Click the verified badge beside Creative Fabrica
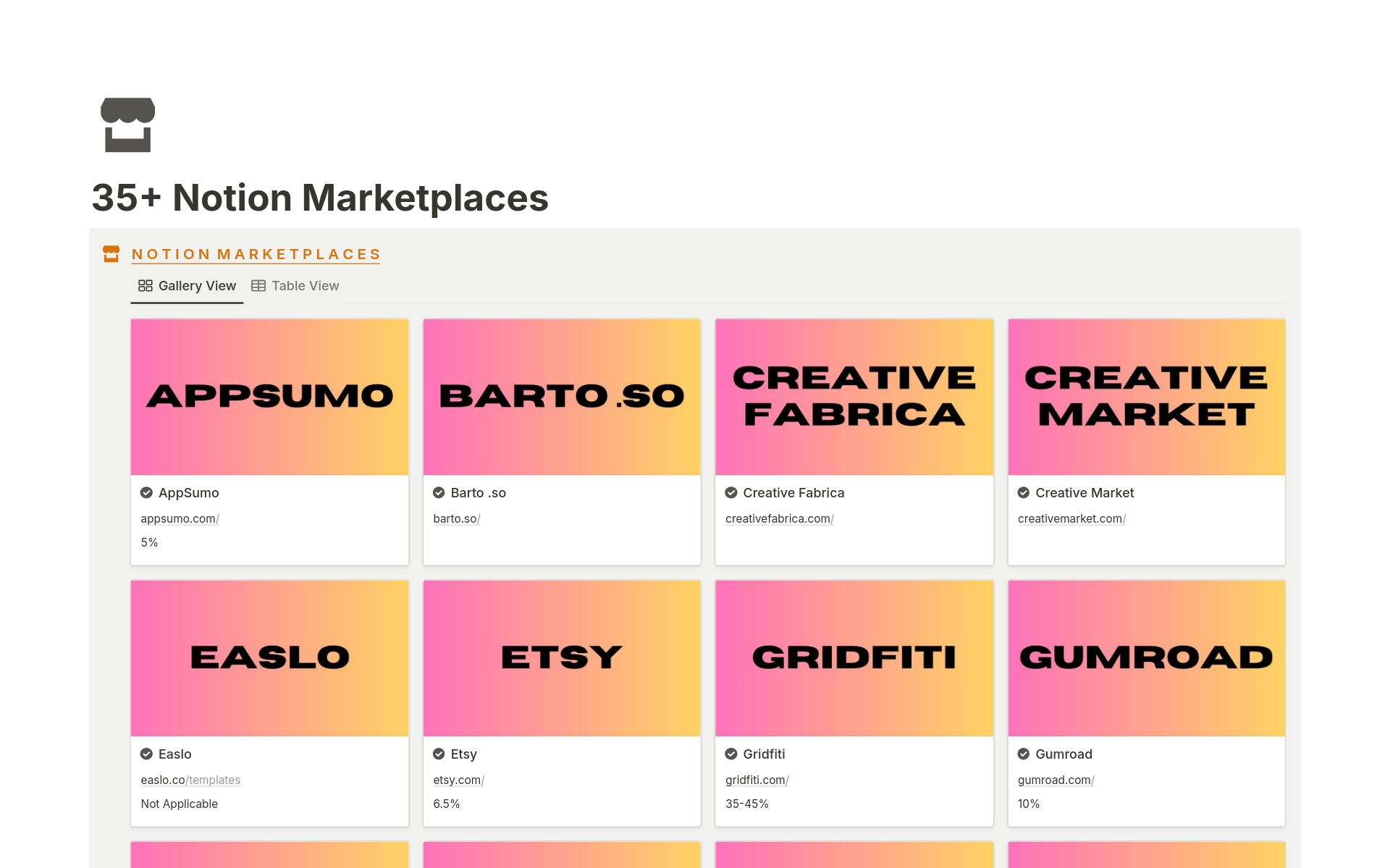Screen dimensions: 1390x868 (731, 493)
